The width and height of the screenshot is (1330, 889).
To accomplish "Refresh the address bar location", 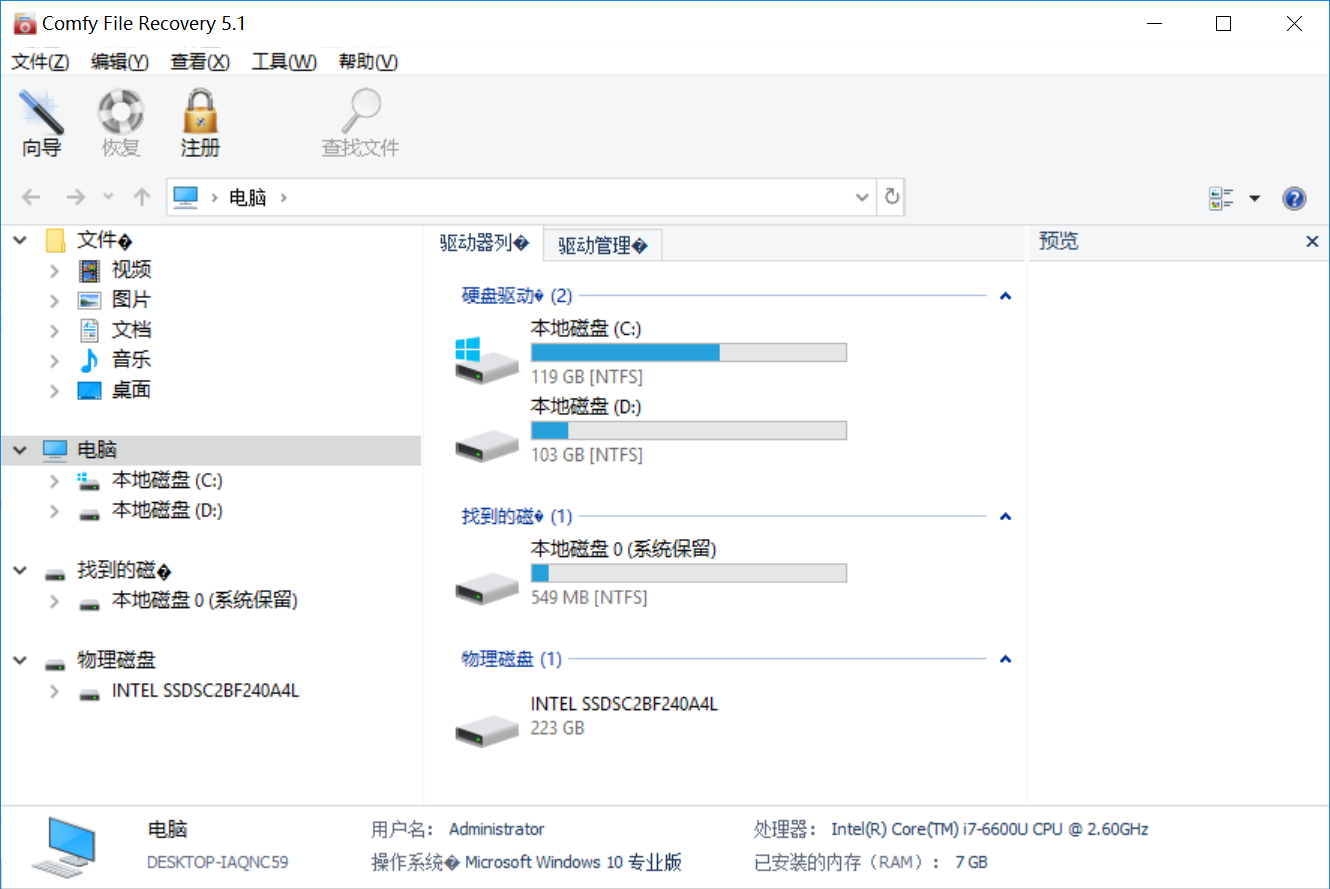I will click(892, 197).
